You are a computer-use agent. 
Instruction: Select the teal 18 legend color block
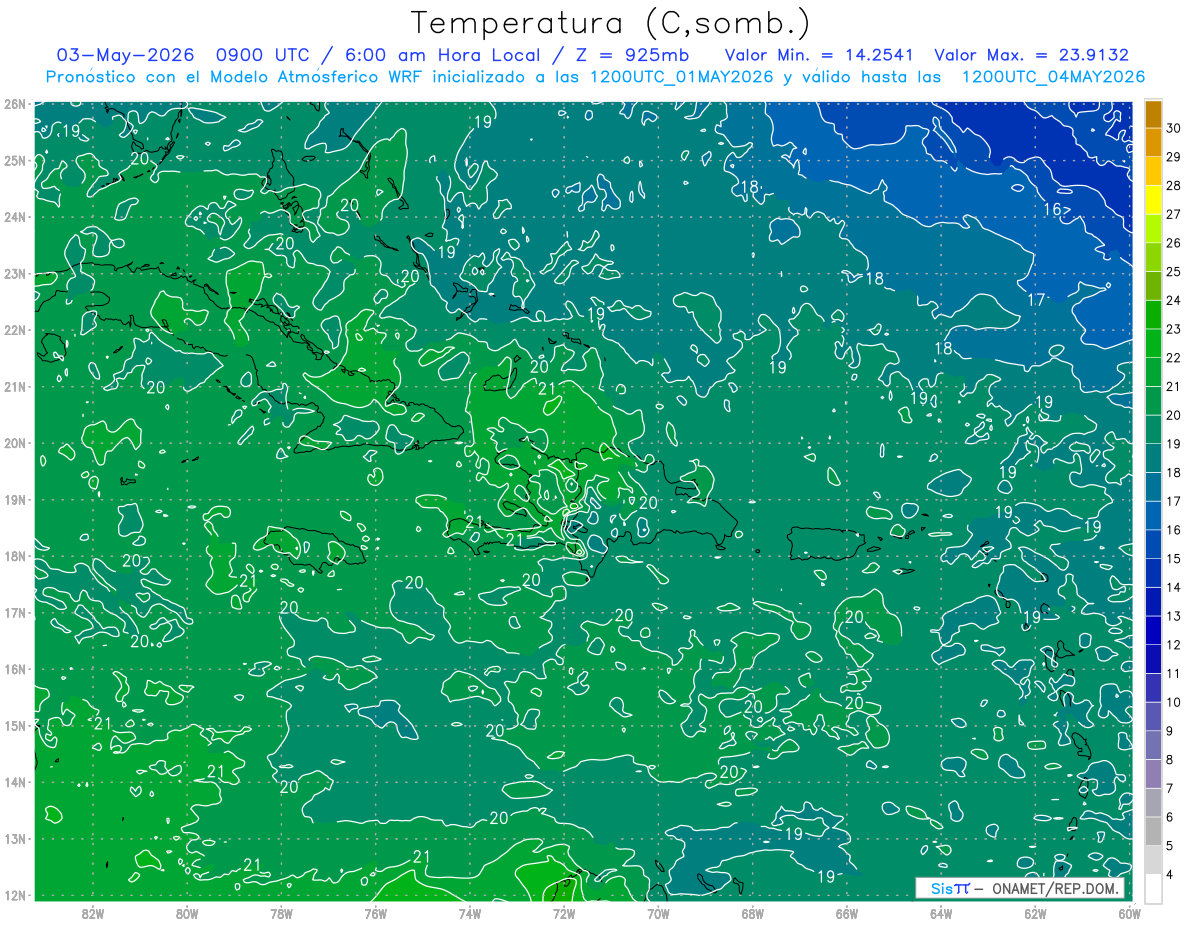(1153, 458)
